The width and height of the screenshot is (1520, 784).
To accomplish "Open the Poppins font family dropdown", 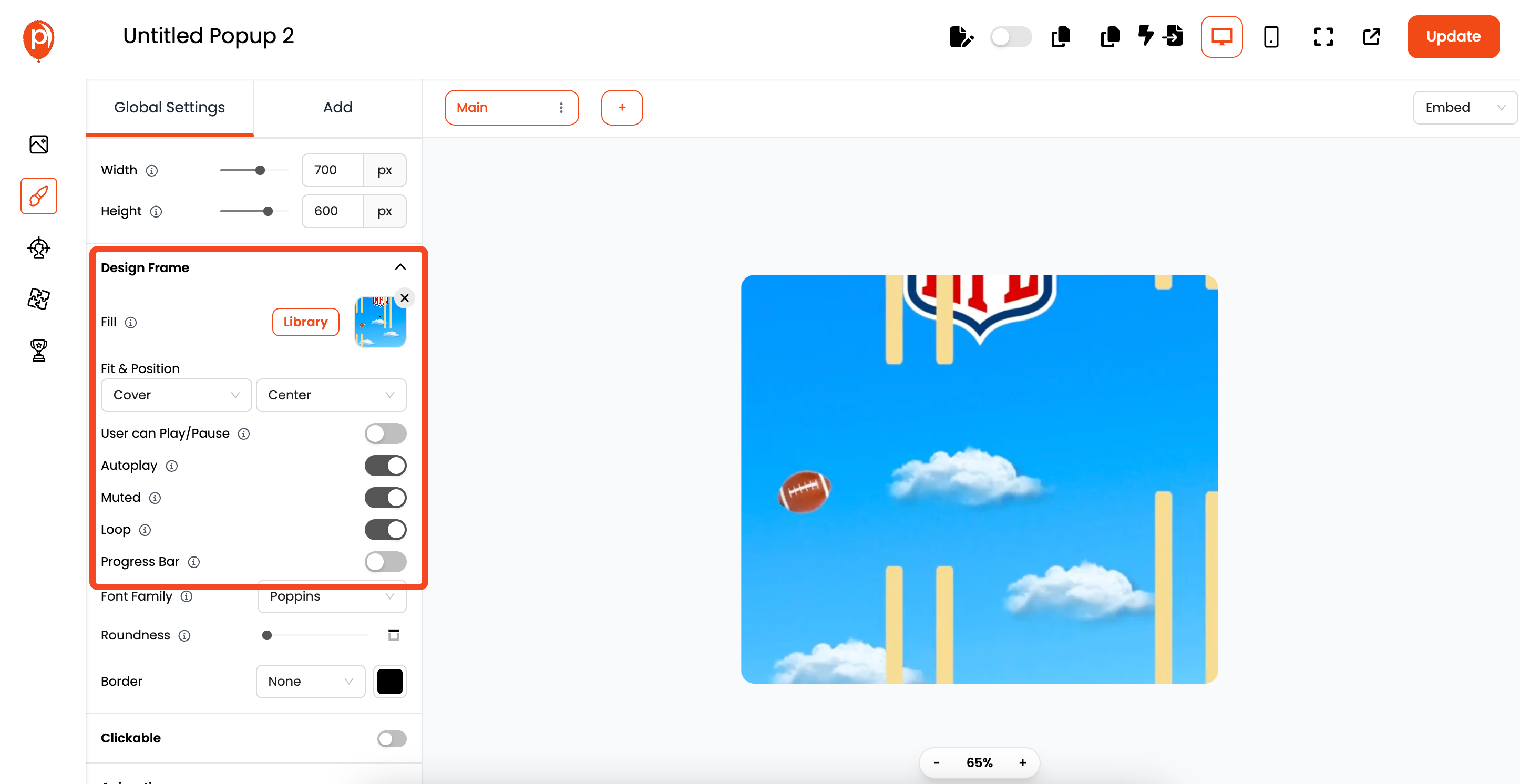I will pos(332,596).
